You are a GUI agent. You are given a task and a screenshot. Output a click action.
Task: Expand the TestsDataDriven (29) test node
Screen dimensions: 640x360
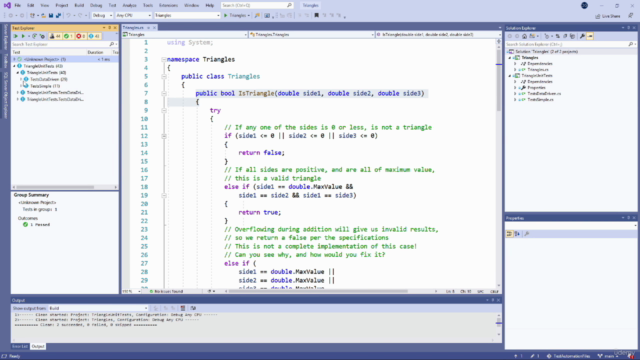[21, 79]
